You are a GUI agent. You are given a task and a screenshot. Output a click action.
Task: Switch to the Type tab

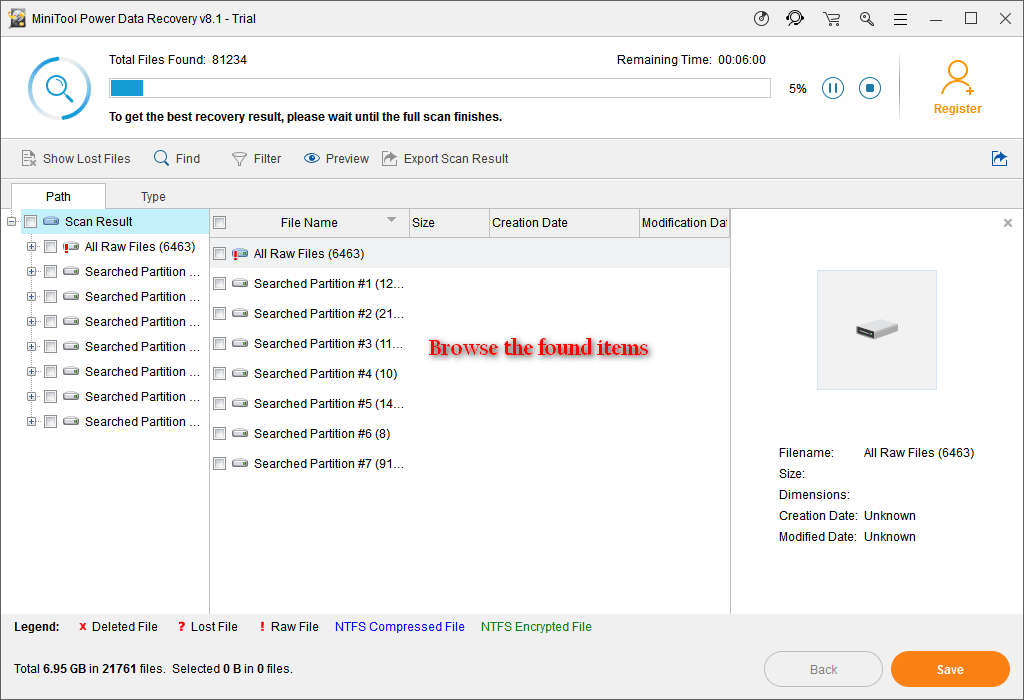point(153,197)
